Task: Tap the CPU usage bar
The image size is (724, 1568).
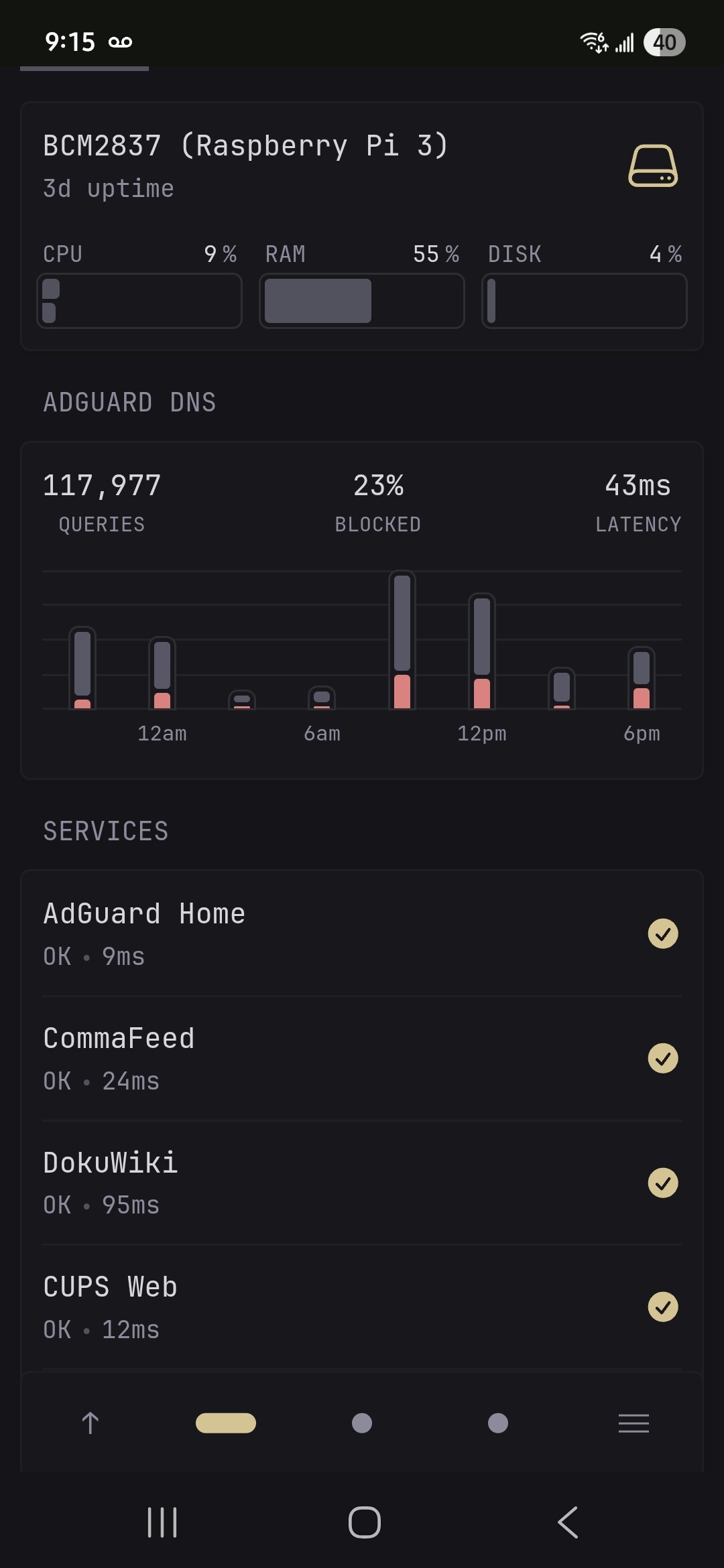Action: [139, 301]
